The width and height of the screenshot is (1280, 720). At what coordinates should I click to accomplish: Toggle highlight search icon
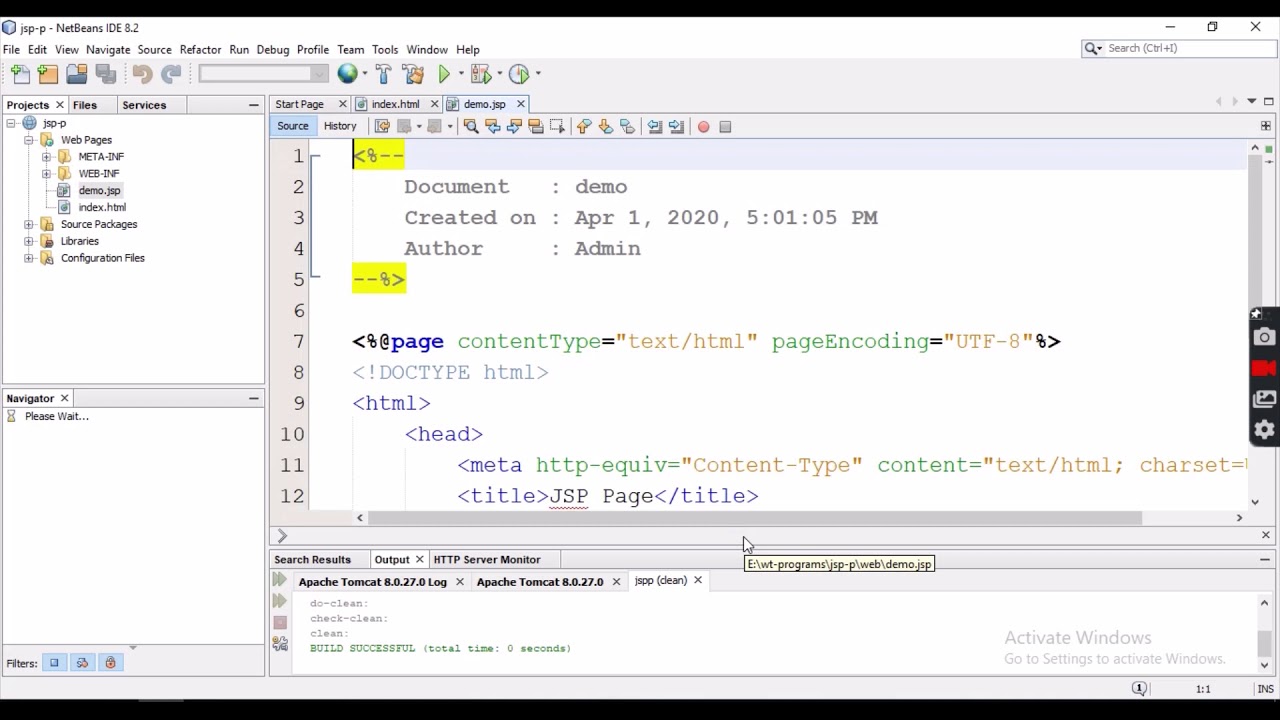[536, 126]
